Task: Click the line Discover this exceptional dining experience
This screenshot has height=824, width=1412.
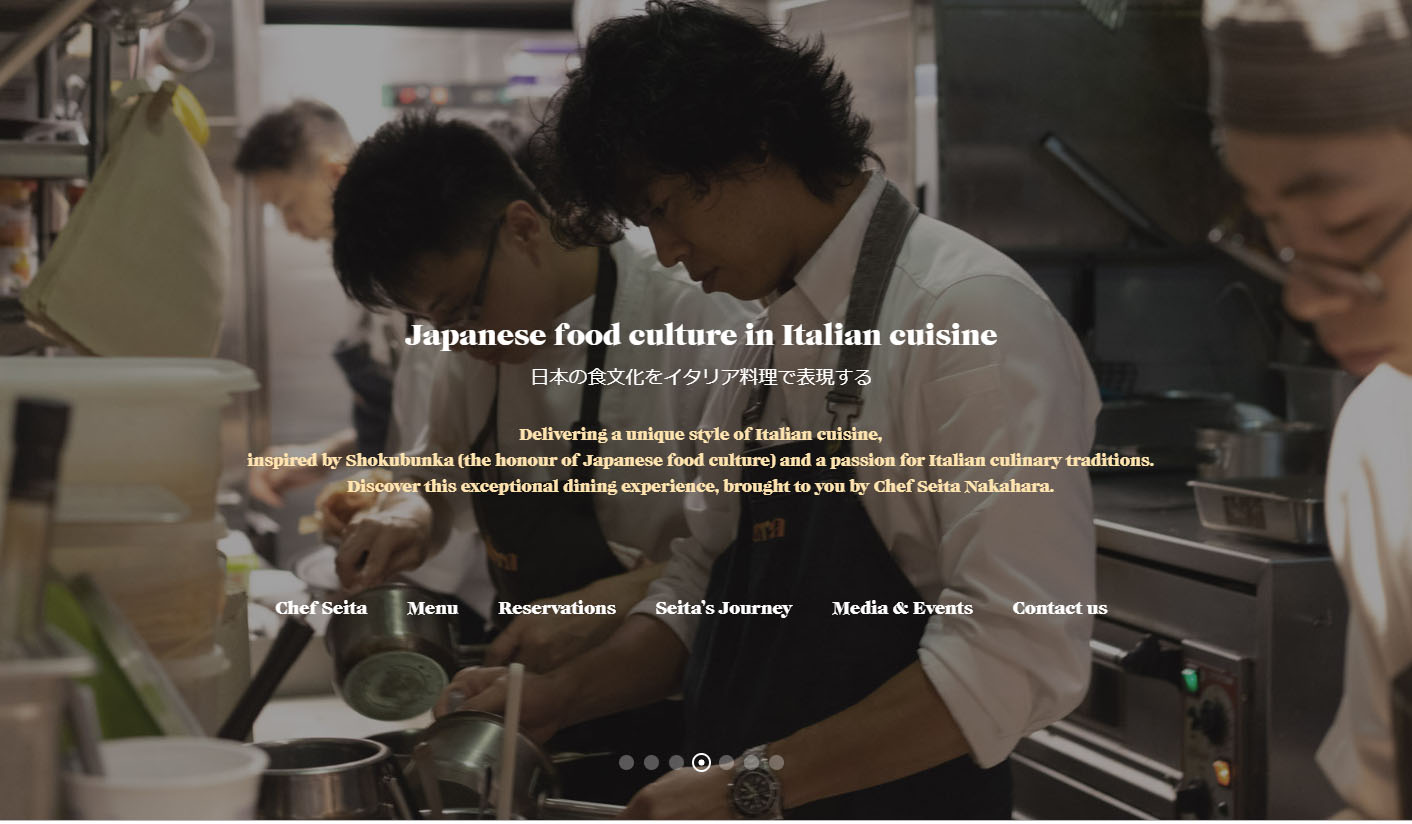Action: (700, 487)
